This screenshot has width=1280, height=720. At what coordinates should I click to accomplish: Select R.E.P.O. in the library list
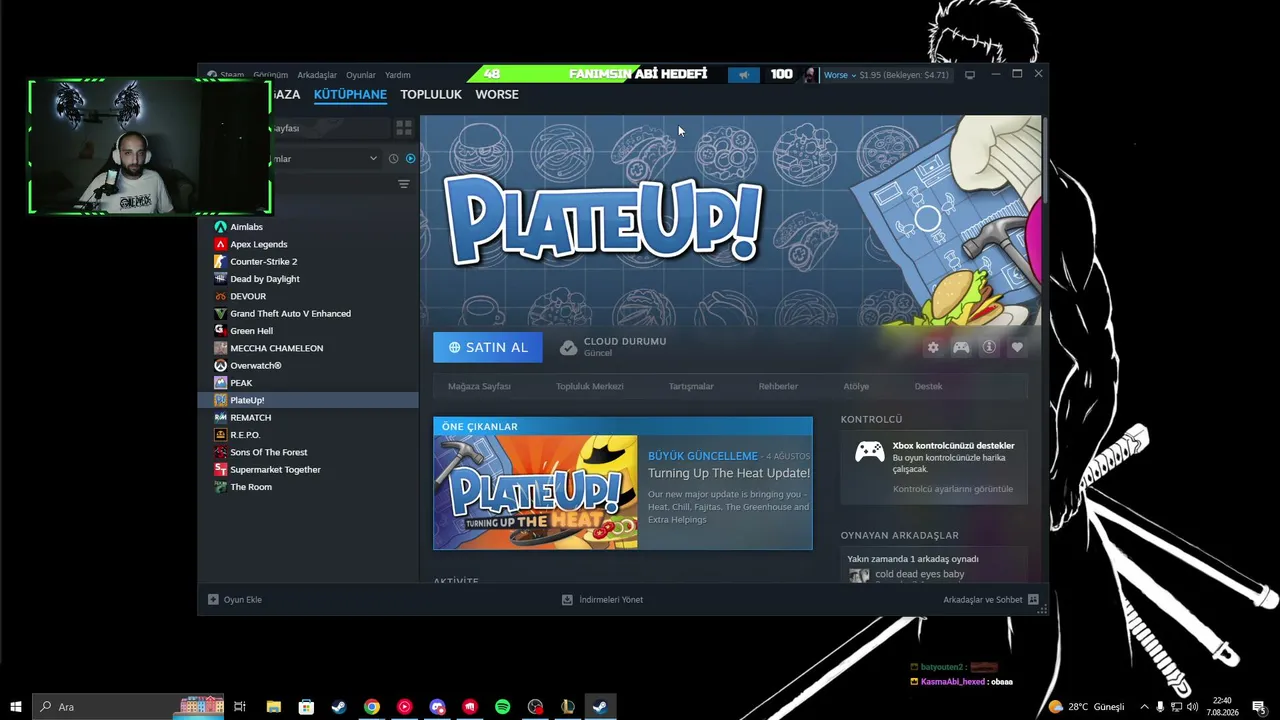pyautogui.click(x=308, y=435)
